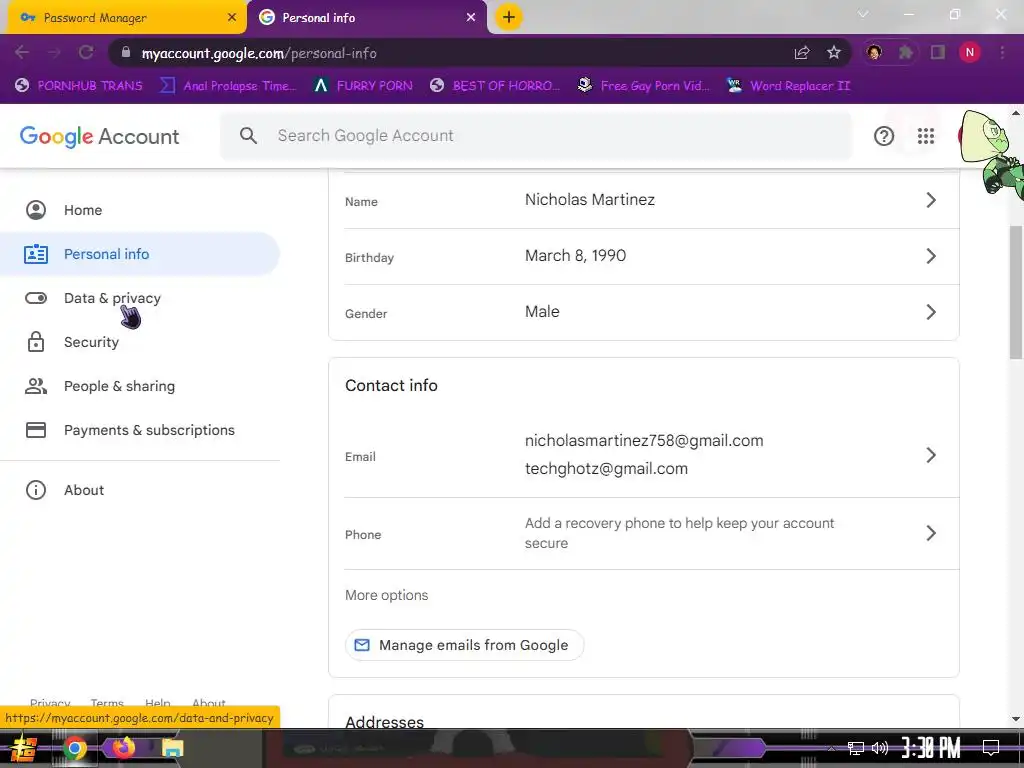The image size is (1024, 768).
Task: Click the Search Google Account field
Action: tap(536, 136)
